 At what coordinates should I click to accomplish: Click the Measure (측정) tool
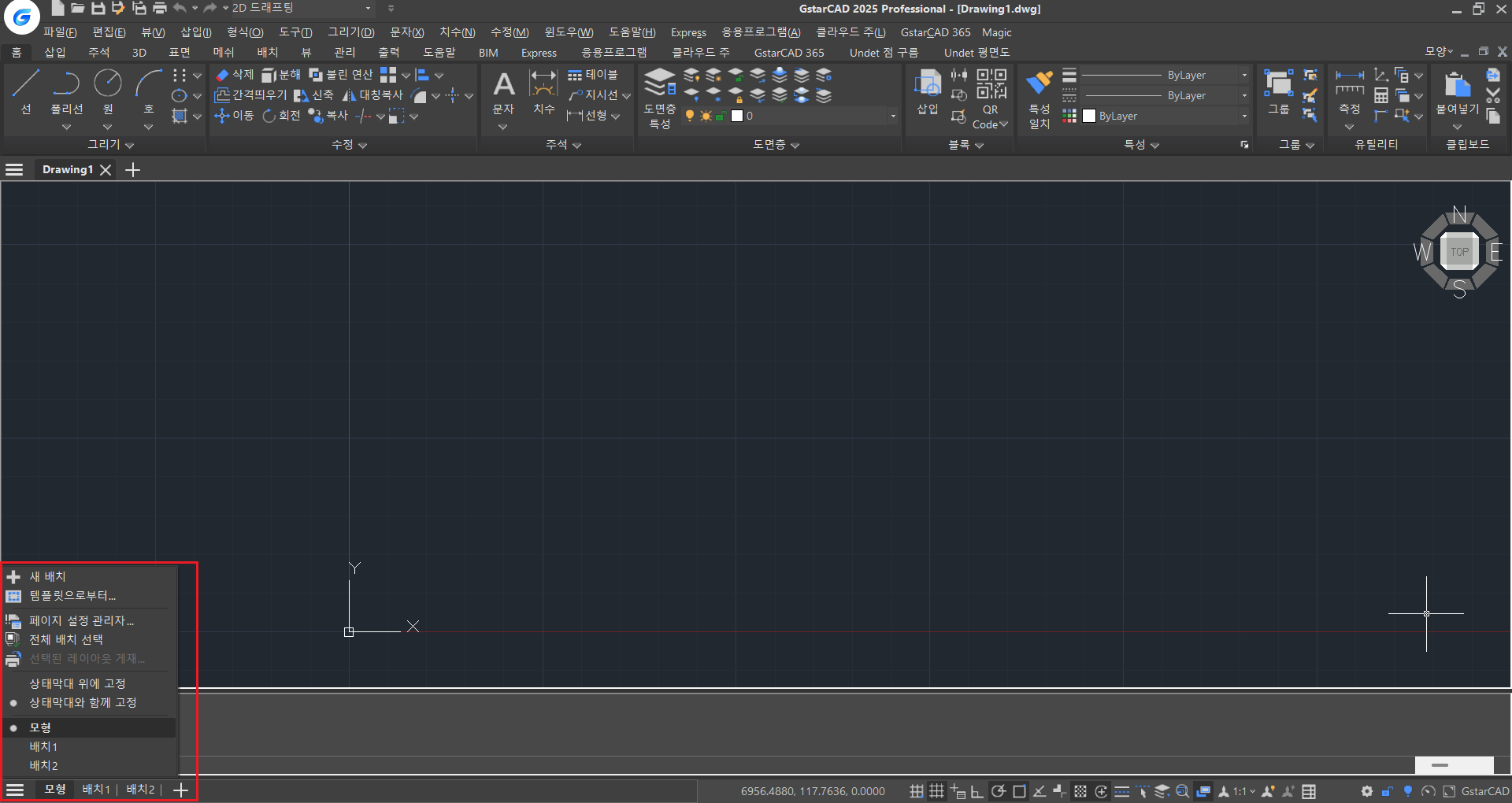[1350, 92]
